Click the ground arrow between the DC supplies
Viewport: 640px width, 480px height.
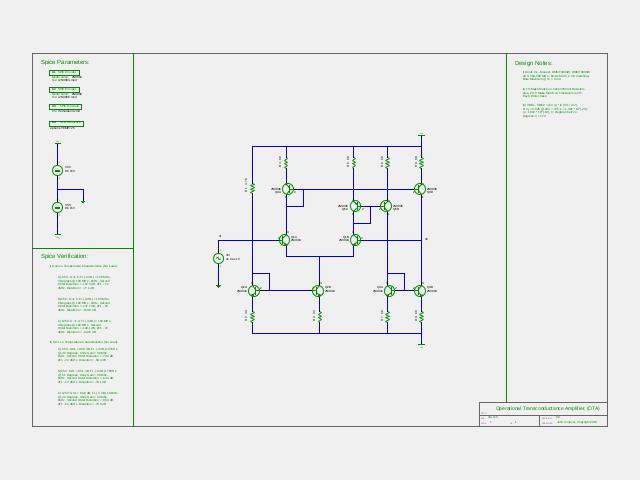coord(83,201)
